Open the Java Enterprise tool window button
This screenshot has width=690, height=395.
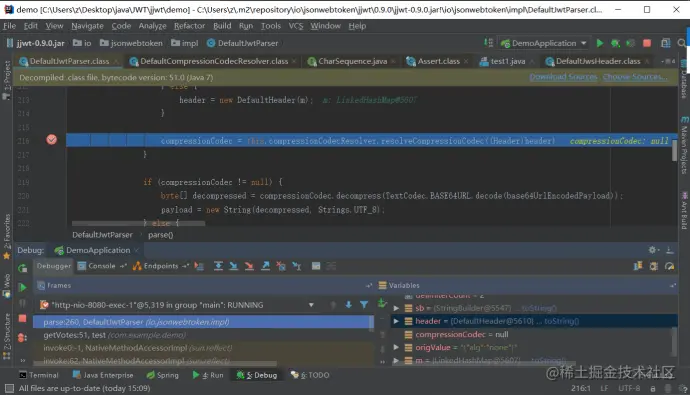(103, 375)
